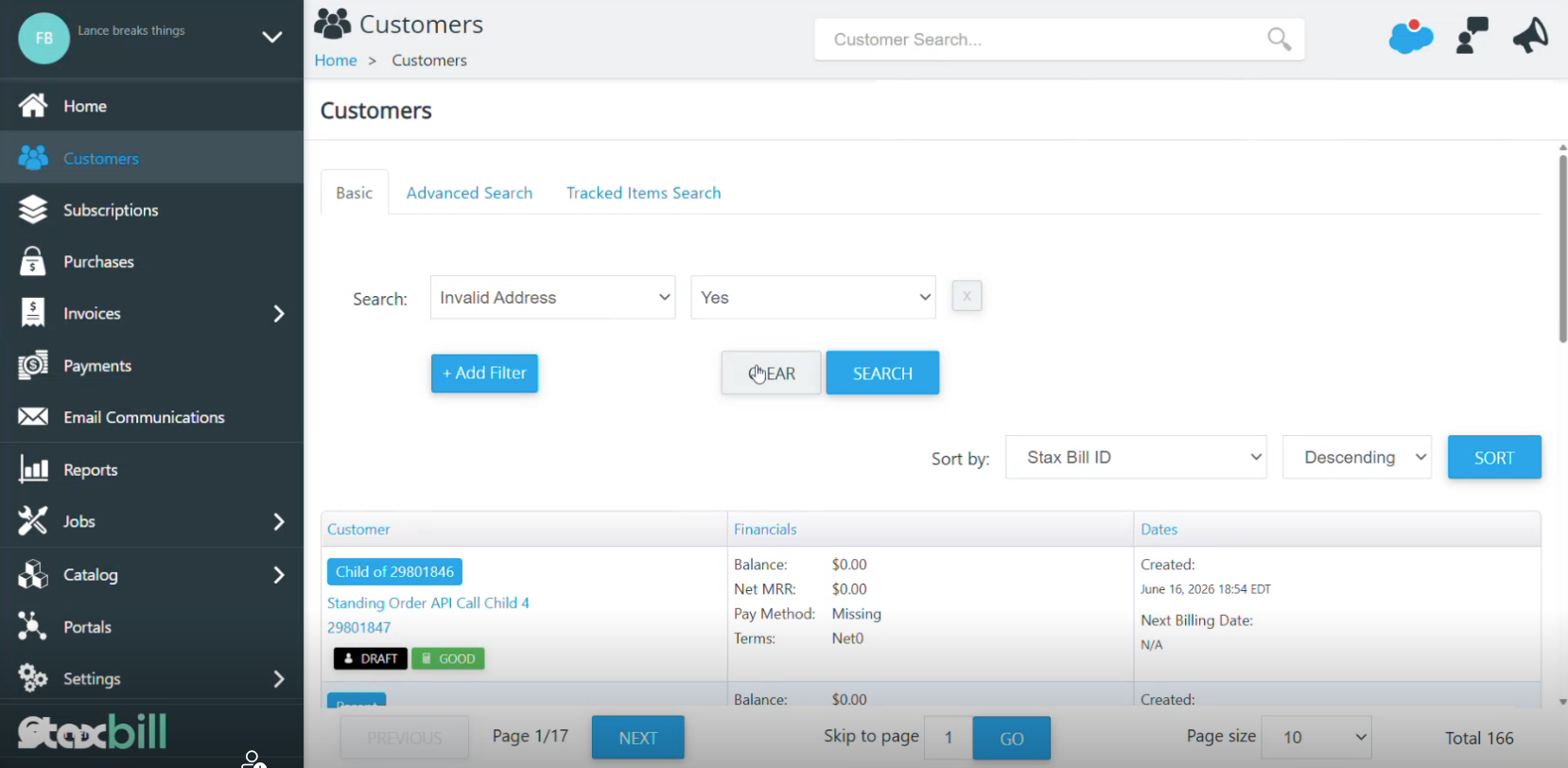The height and width of the screenshot is (768, 1568).
Task: Open the Invalid Address filter dropdown
Action: (x=553, y=298)
